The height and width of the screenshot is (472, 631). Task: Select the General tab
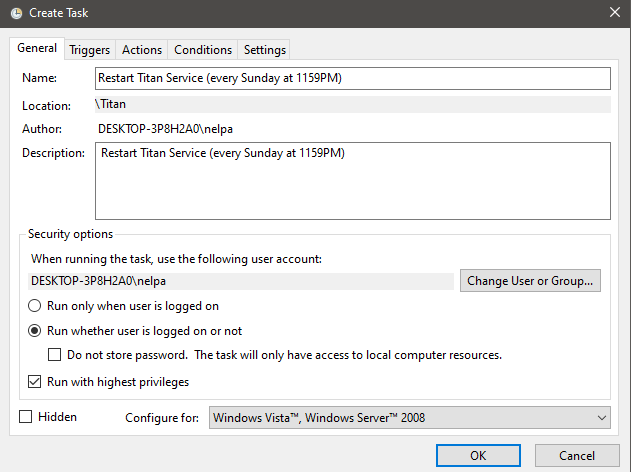click(37, 49)
